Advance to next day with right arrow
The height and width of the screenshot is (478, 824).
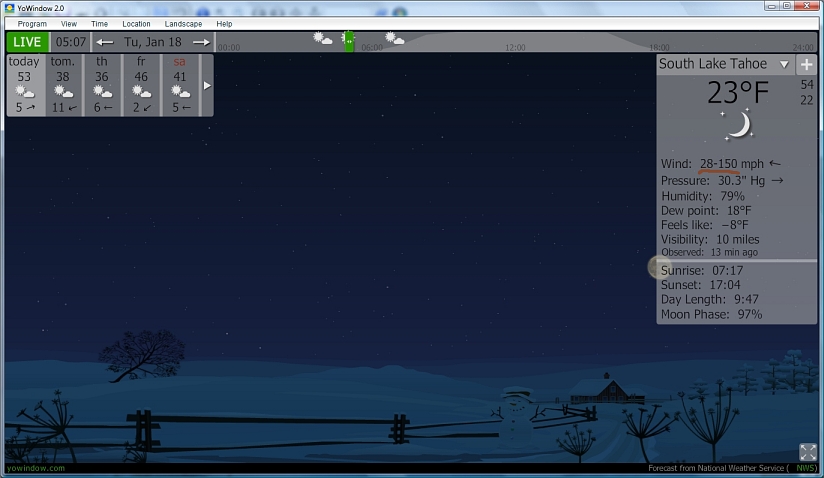point(202,42)
